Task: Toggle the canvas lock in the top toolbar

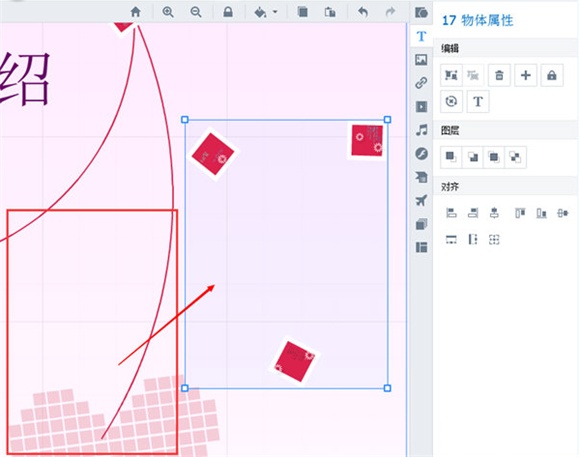Action: click(x=228, y=12)
